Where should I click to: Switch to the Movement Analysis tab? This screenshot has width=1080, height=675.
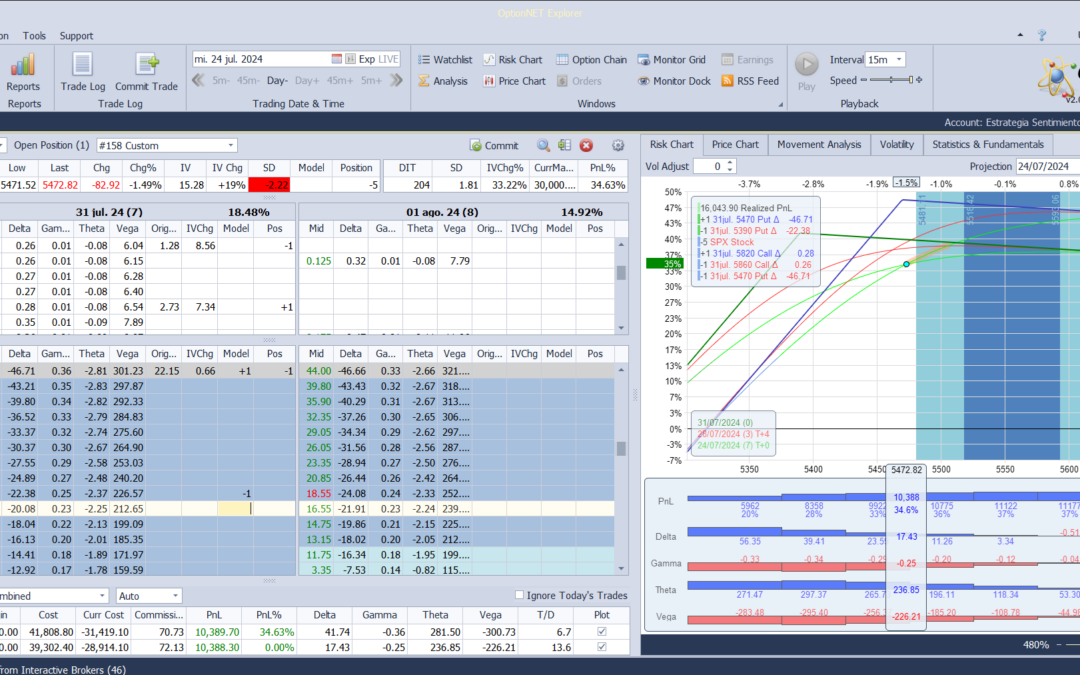click(819, 144)
